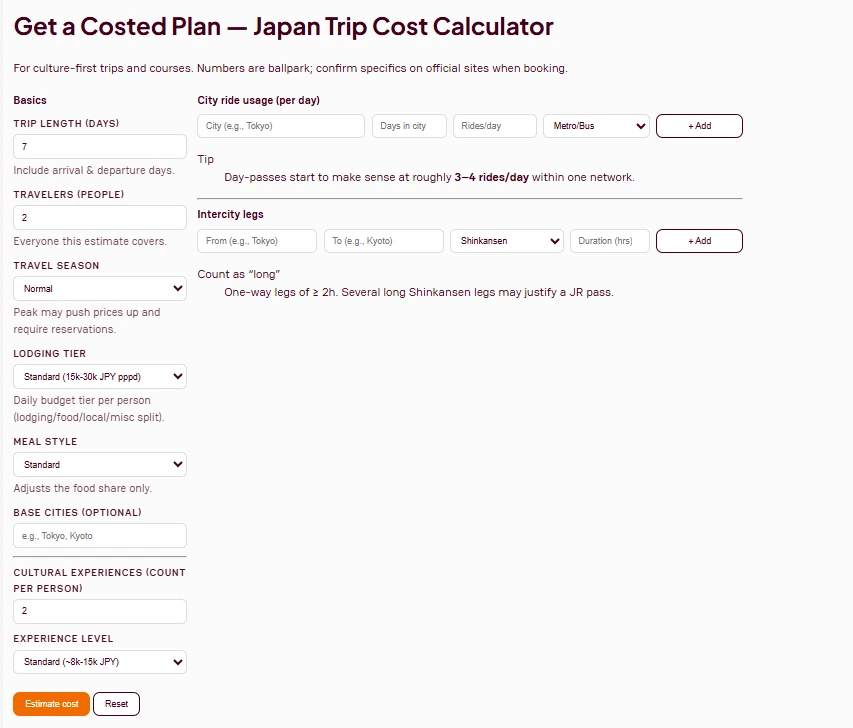
Task: Click the To city input field
Action: [x=383, y=240]
